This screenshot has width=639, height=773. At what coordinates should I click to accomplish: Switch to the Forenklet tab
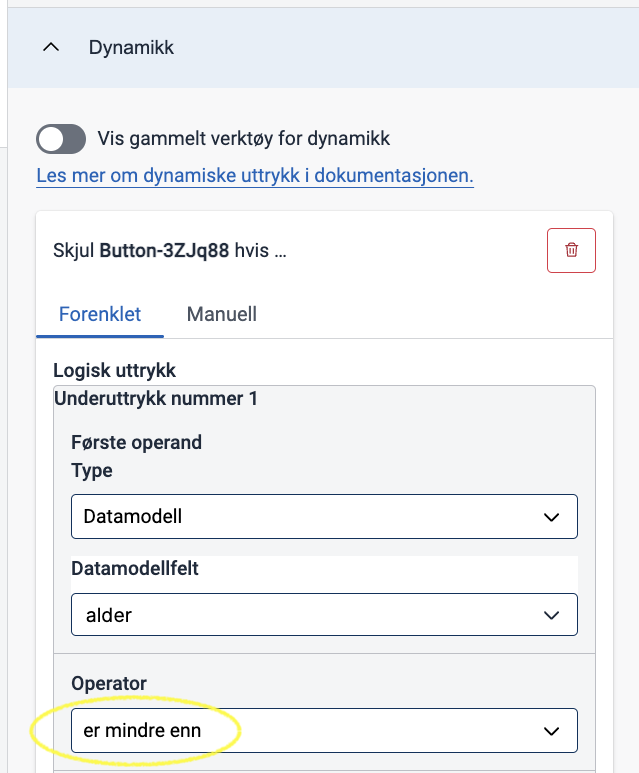[x=100, y=314]
